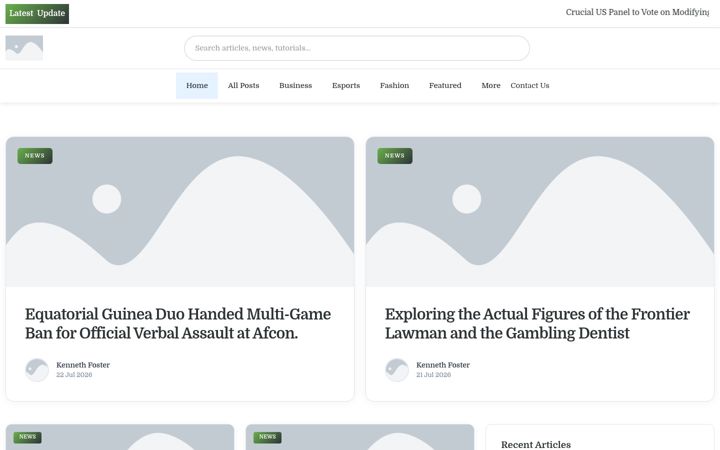The image size is (720, 450).
Task: Click the Recent Articles heading
Action: pos(536,444)
